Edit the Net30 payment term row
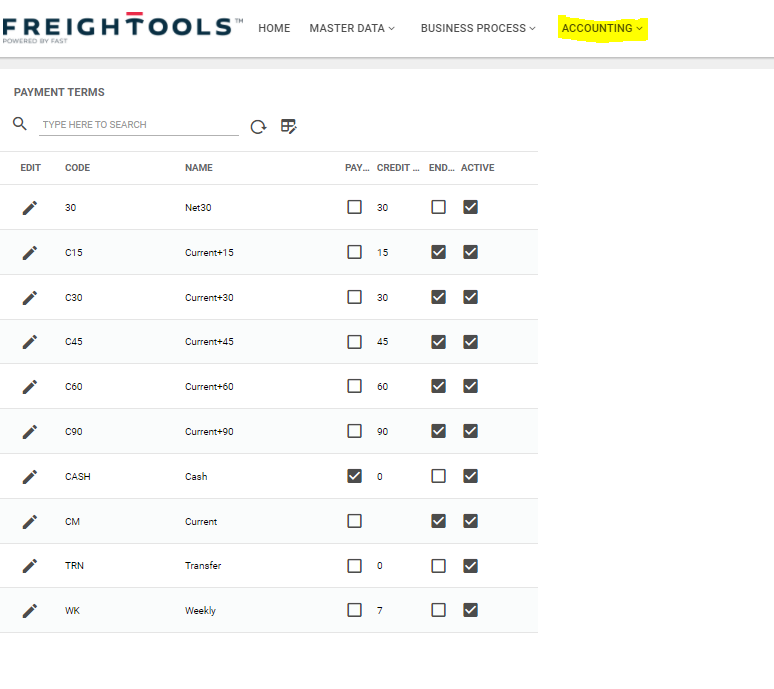The height and width of the screenshot is (689, 774). tap(30, 208)
